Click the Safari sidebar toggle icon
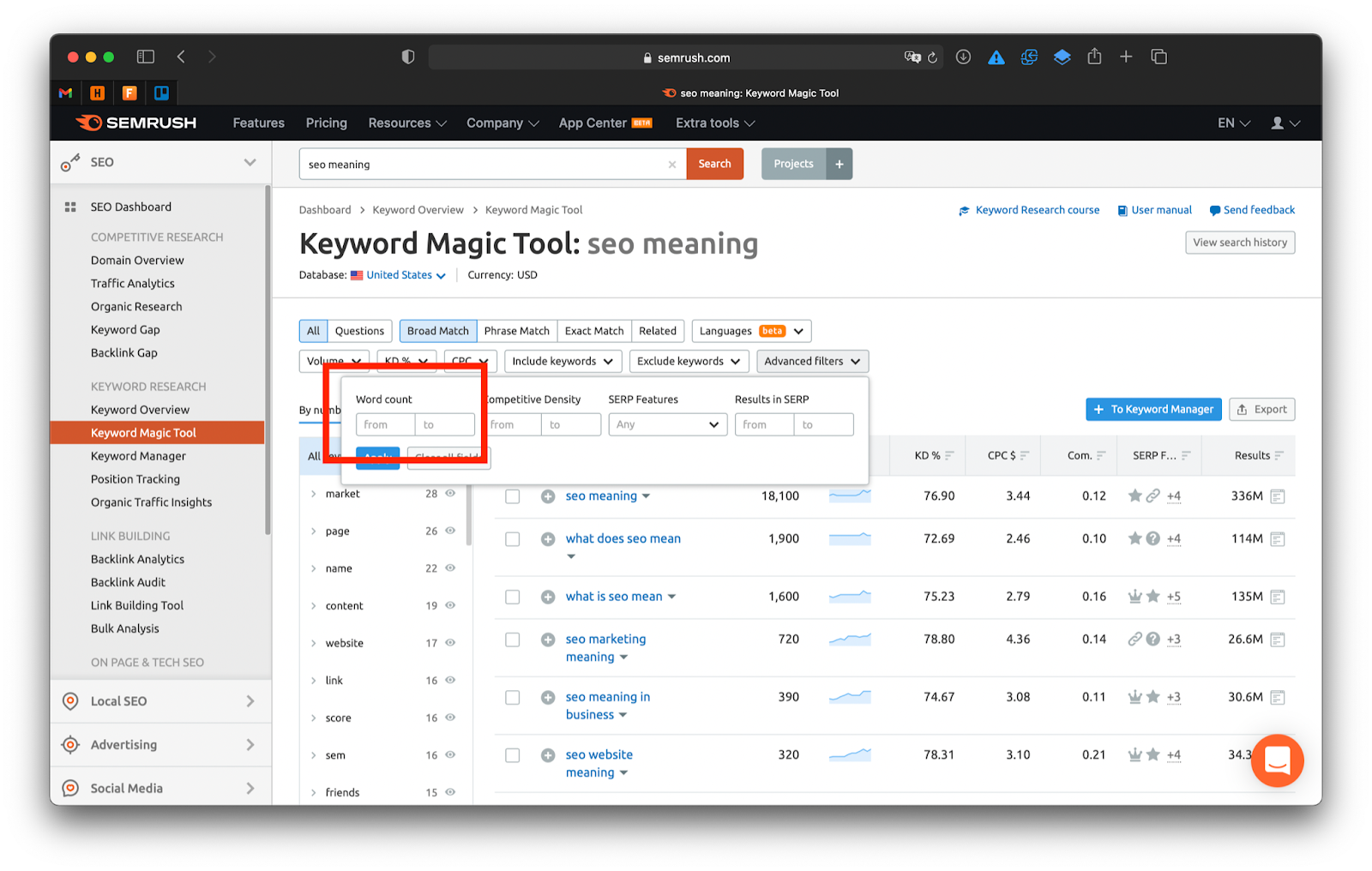This screenshot has height=871, width=1372. (x=146, y=57)
